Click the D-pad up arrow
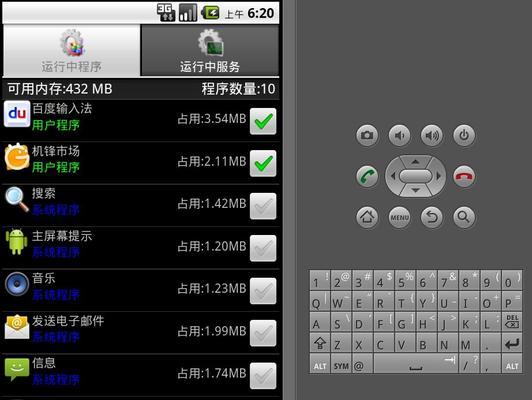Viewport: 532px width, 400px height. coord(415,161)
